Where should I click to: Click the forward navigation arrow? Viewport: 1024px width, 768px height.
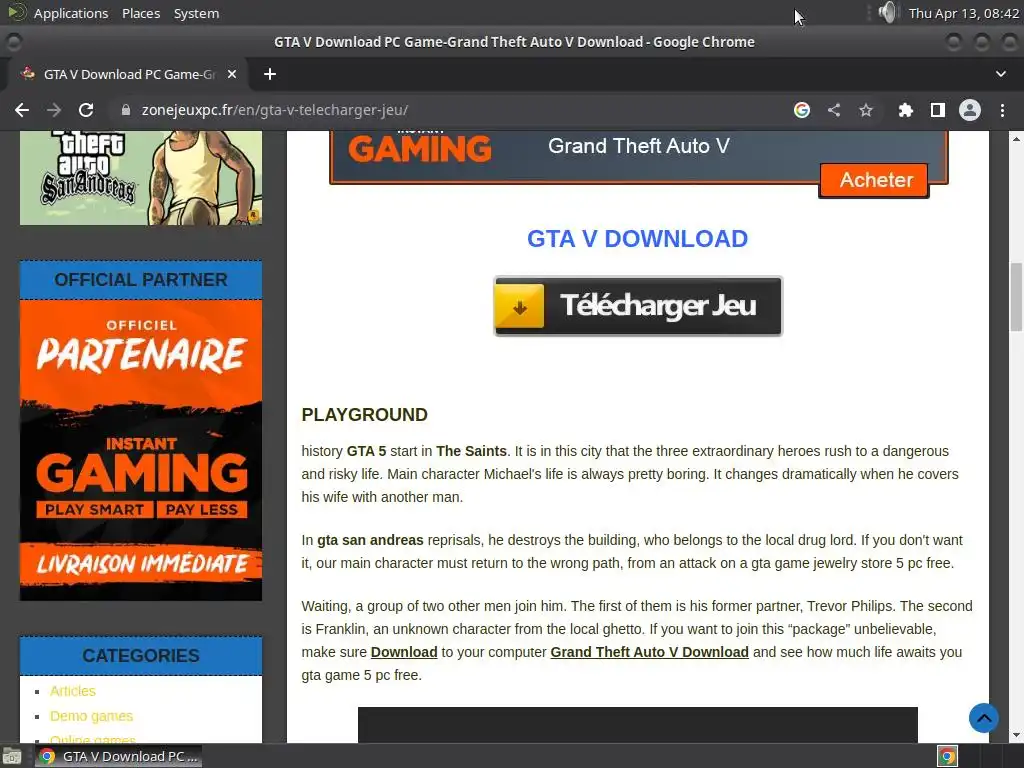pos(54,110)
